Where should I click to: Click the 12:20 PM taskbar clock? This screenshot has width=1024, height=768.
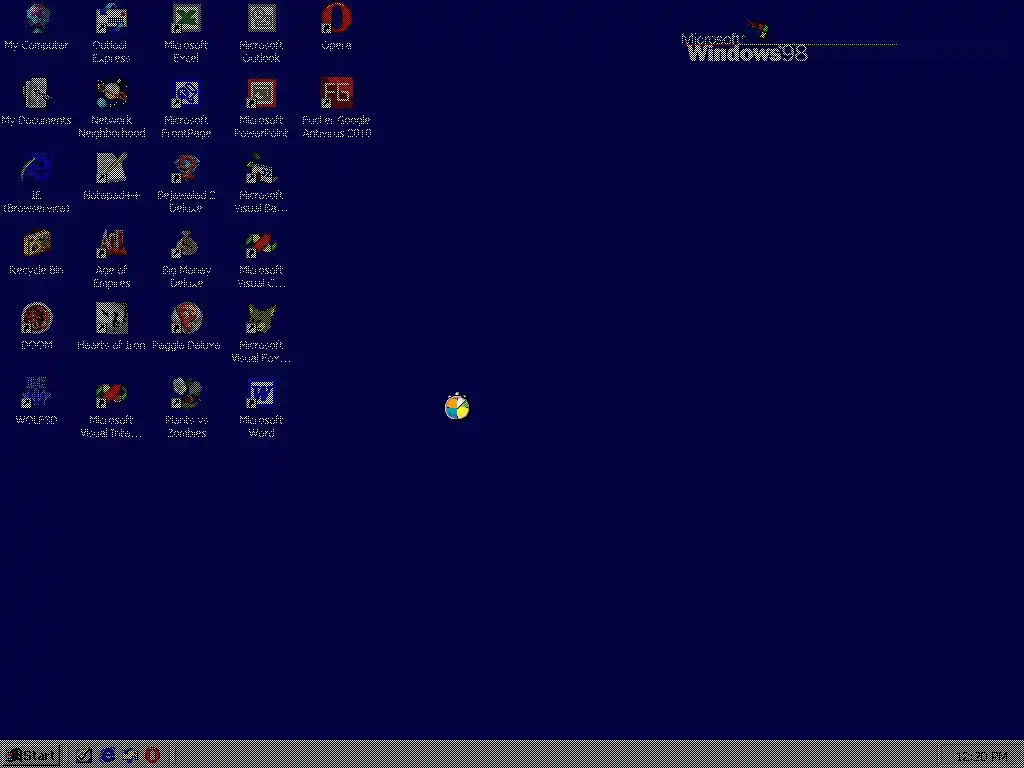tap(982, 756)
